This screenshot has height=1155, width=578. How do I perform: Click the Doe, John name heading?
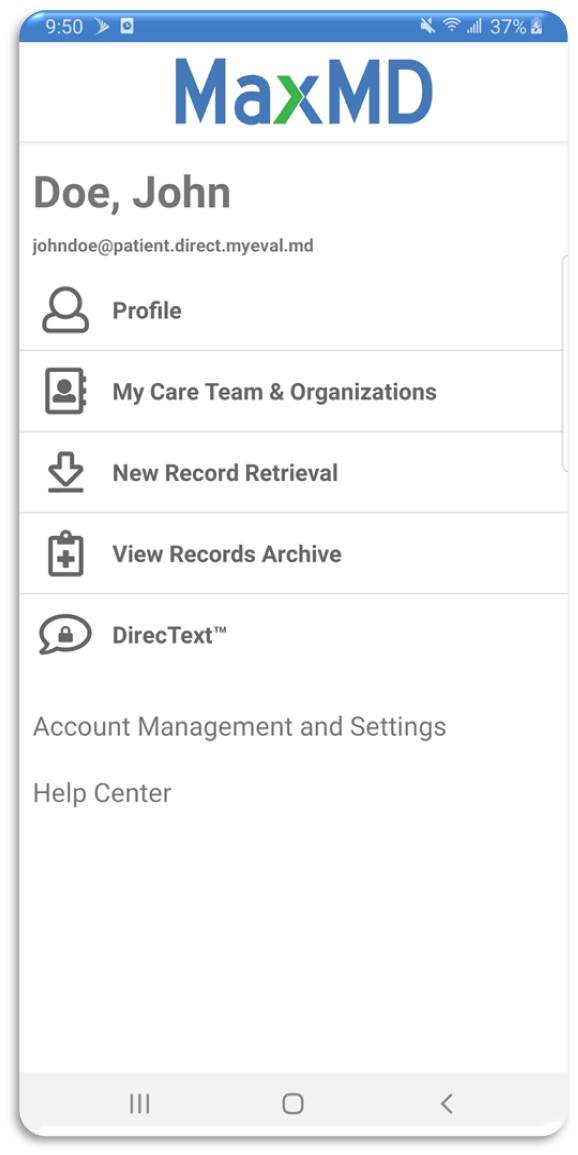pos(132,192)
